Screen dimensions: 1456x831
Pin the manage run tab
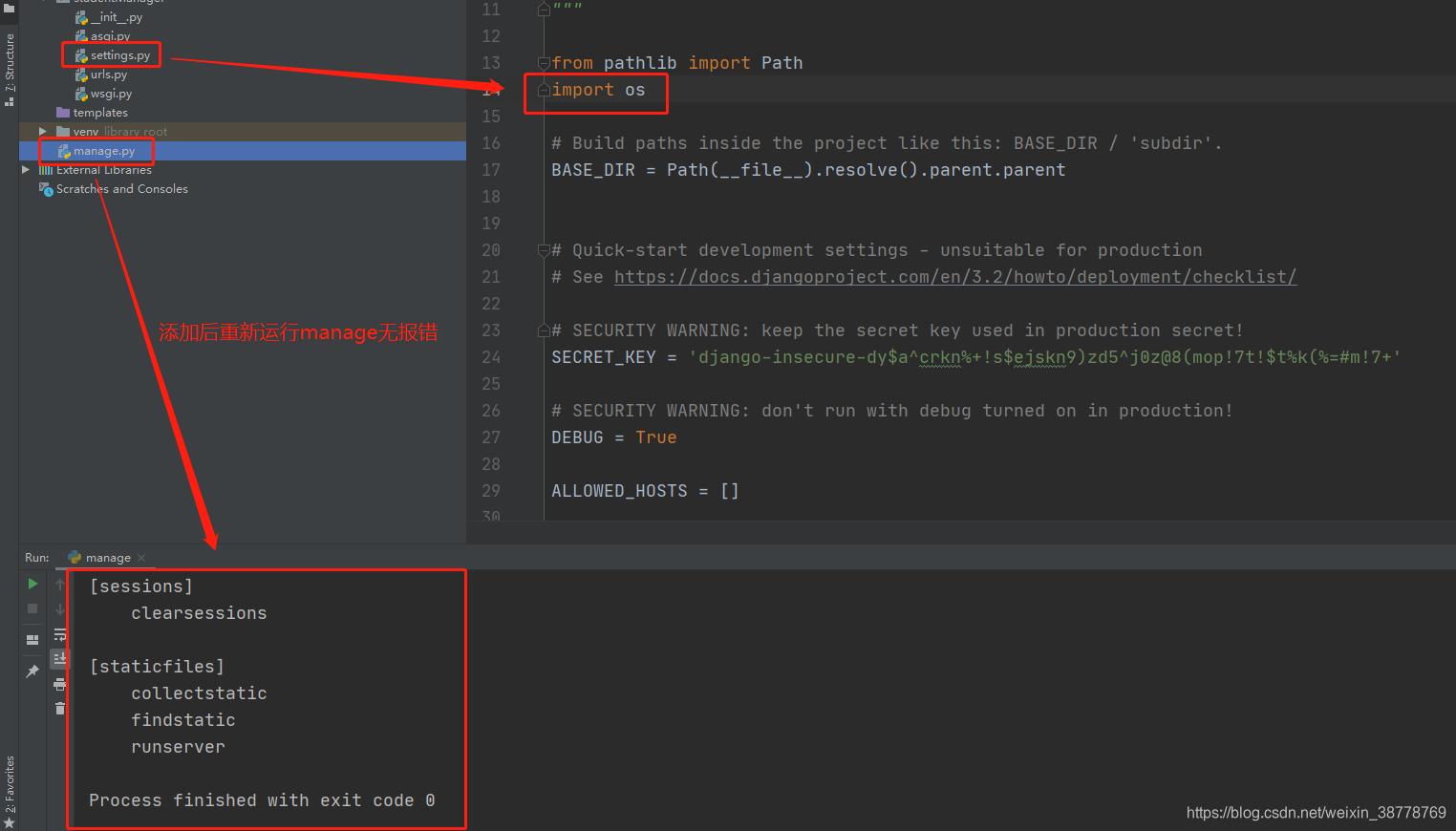(x=32, y=671)
